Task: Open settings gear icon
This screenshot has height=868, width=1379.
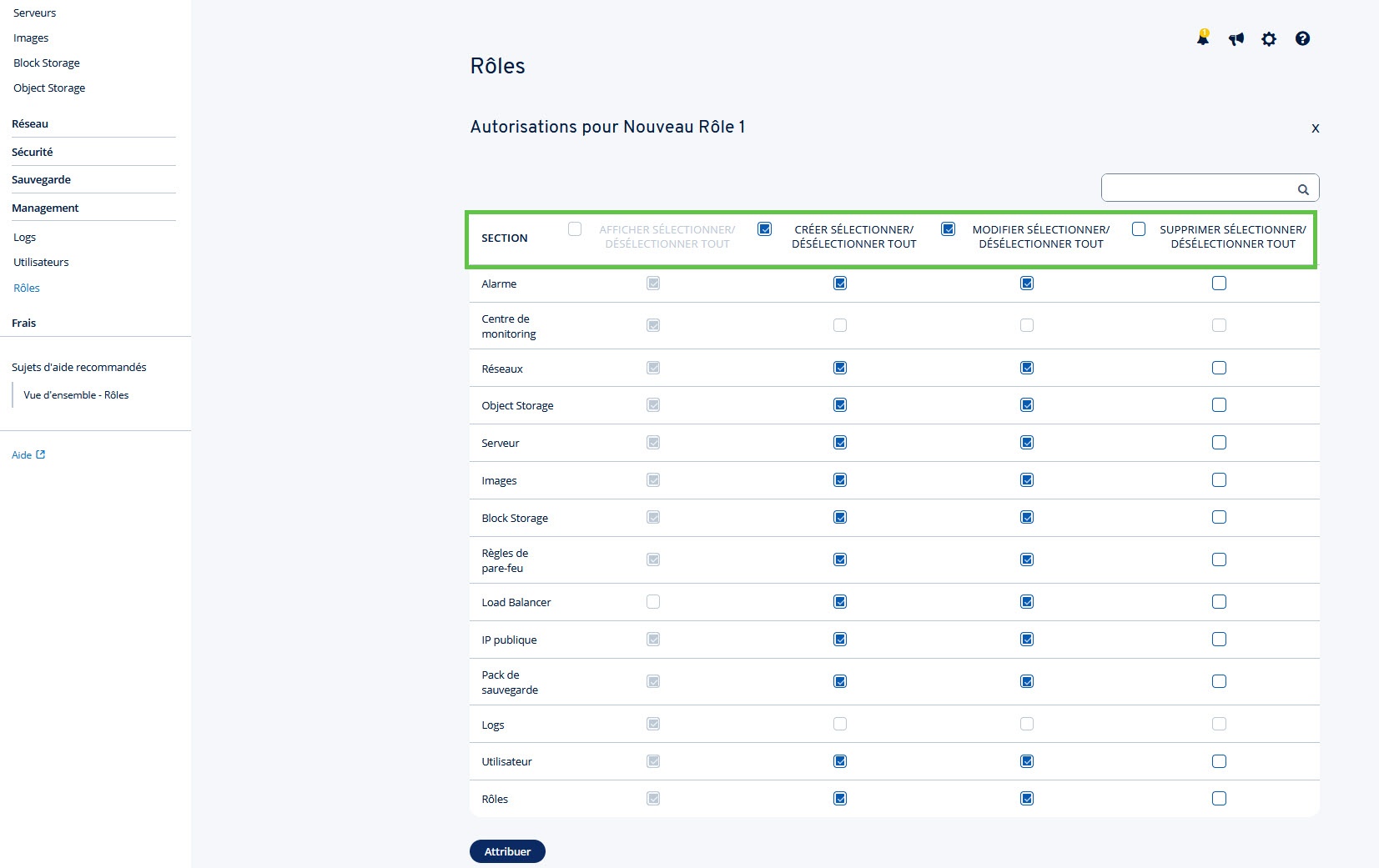Action: click(1269, 38)
